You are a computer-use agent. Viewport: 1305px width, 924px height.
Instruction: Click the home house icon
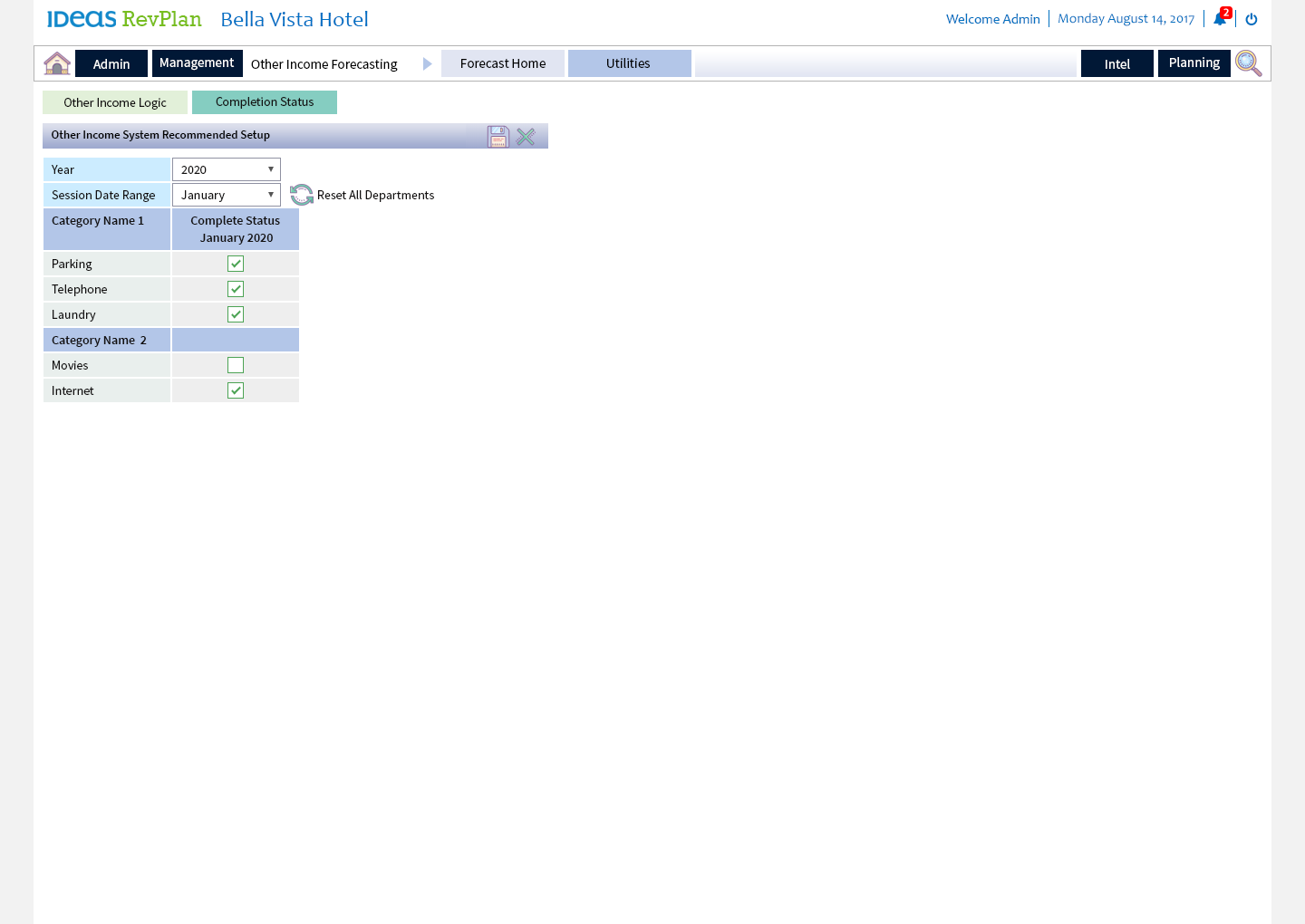click(57, 63)
